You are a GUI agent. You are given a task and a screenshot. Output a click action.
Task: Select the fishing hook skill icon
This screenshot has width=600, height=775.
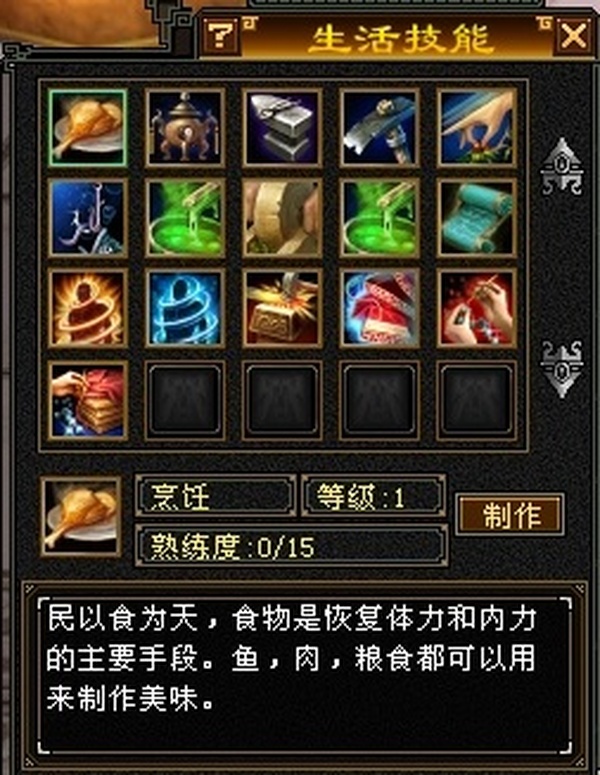87,218
